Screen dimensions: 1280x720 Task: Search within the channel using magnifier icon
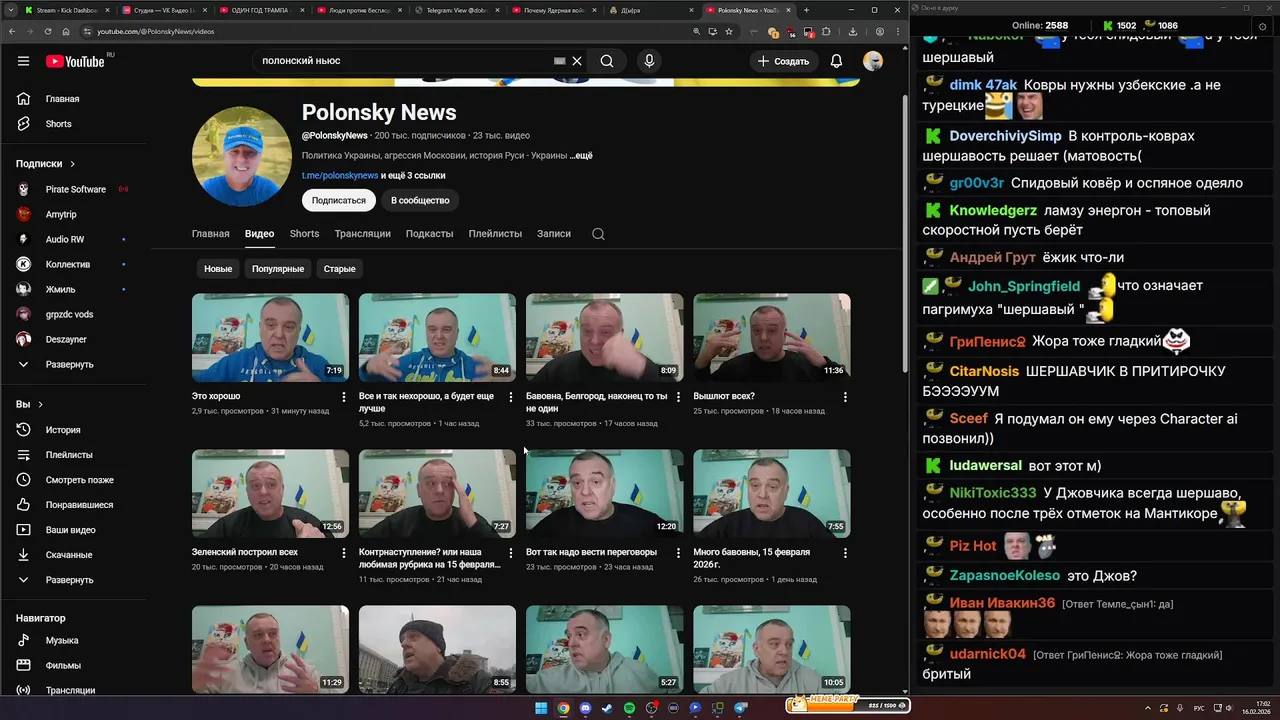(x=598, y=234)
